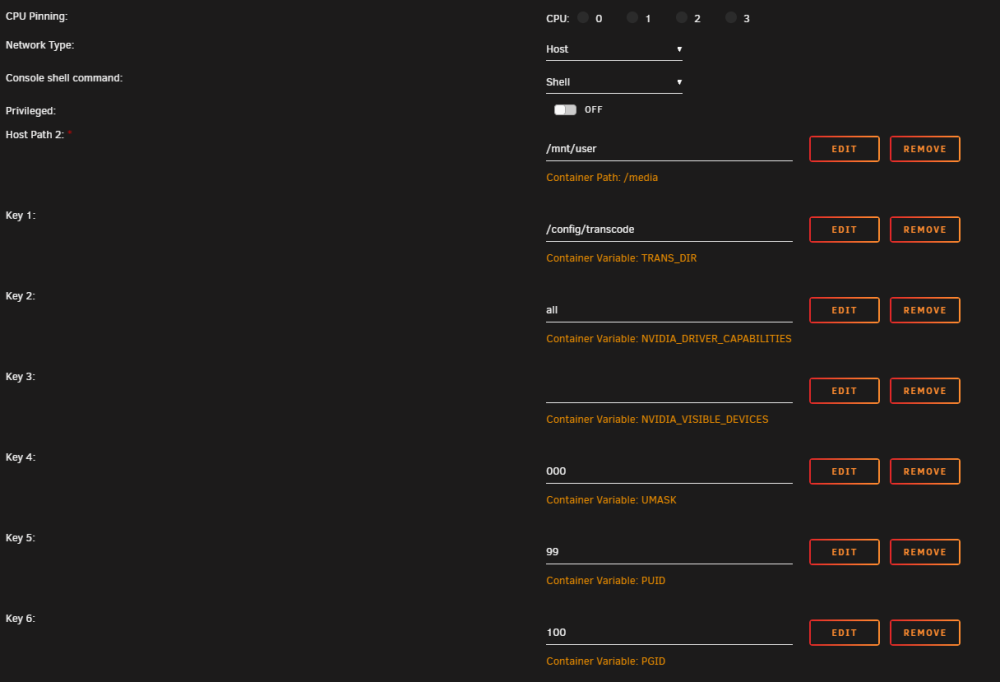
Task: Click 'Container Variable: UMASK' text
Action: [x=611, y=500]
